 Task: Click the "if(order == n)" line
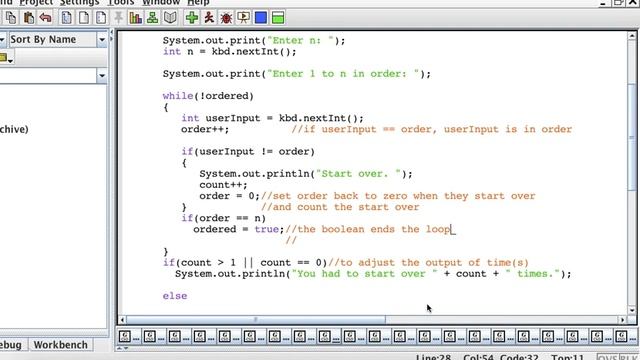[x=223, y=218]
